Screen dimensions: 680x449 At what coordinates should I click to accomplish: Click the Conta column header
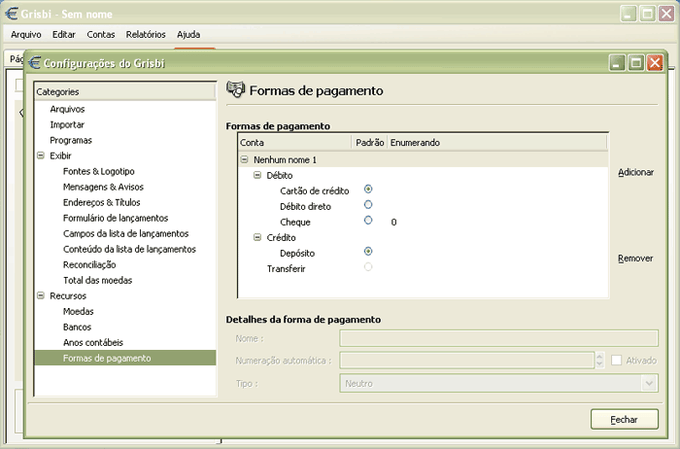click(295, 142)
